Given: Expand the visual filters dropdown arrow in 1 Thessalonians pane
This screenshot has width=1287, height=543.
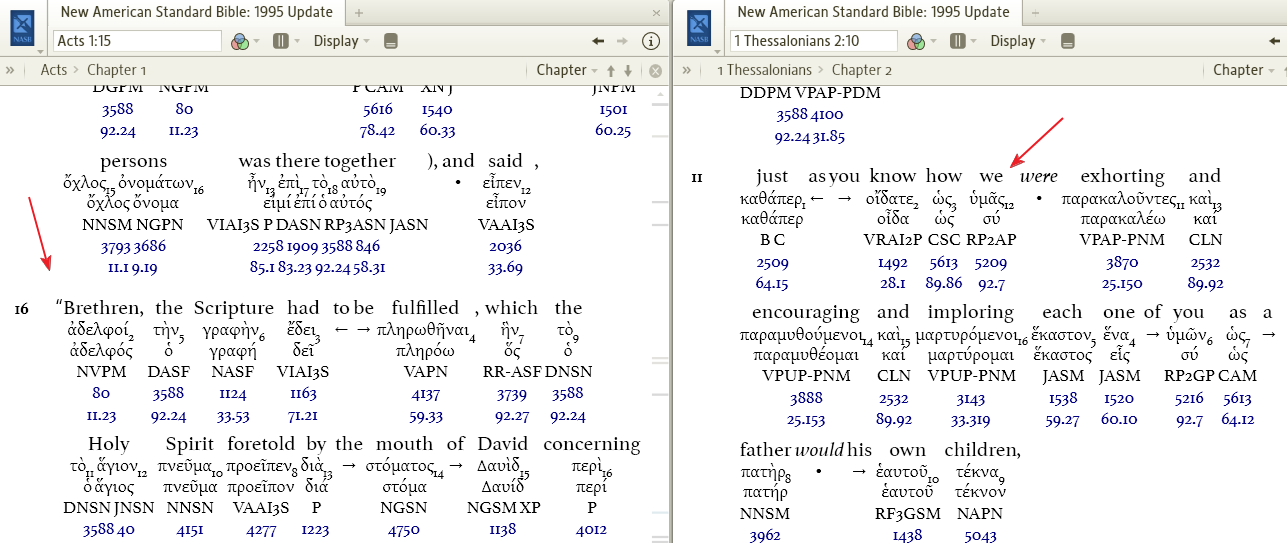Looking at the screenshot, I should 934,42.
